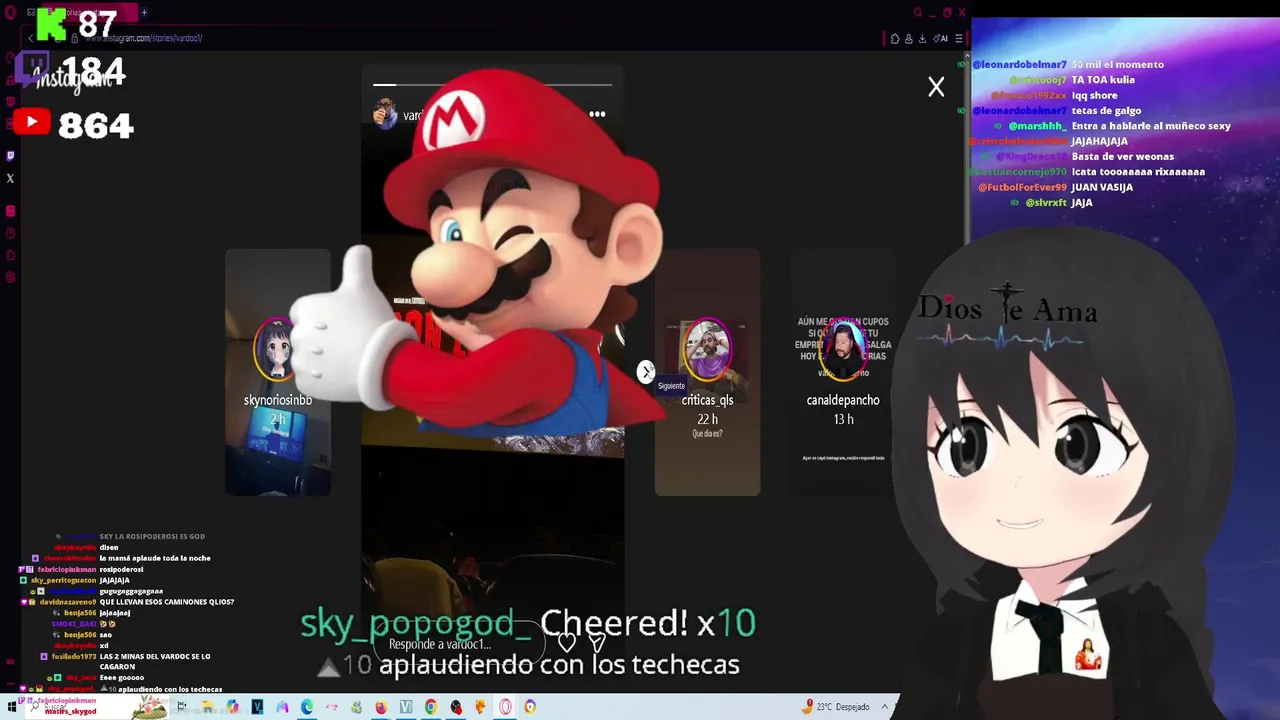Viewport: 1280px width, 720px height.
Task: Open Twitch panel in Opera sidebar
Action: coord(10,155)
